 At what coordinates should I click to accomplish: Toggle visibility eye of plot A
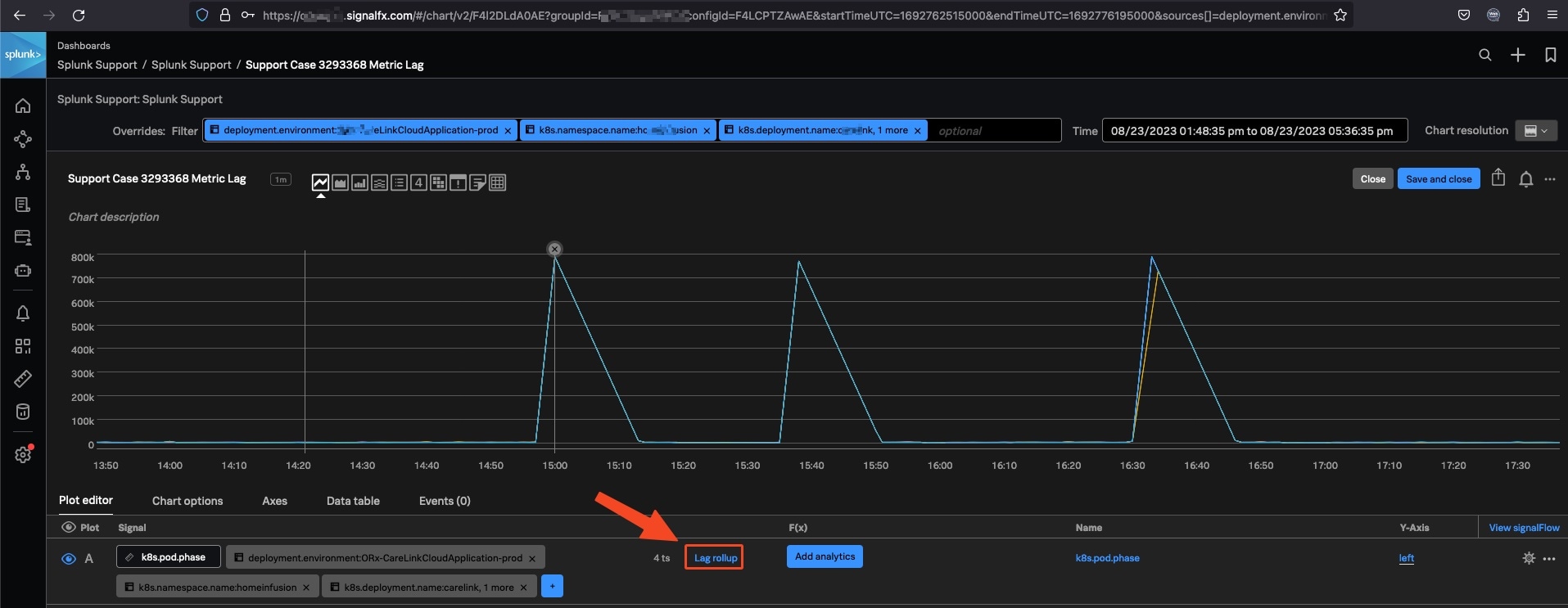[x=69, y=559]
